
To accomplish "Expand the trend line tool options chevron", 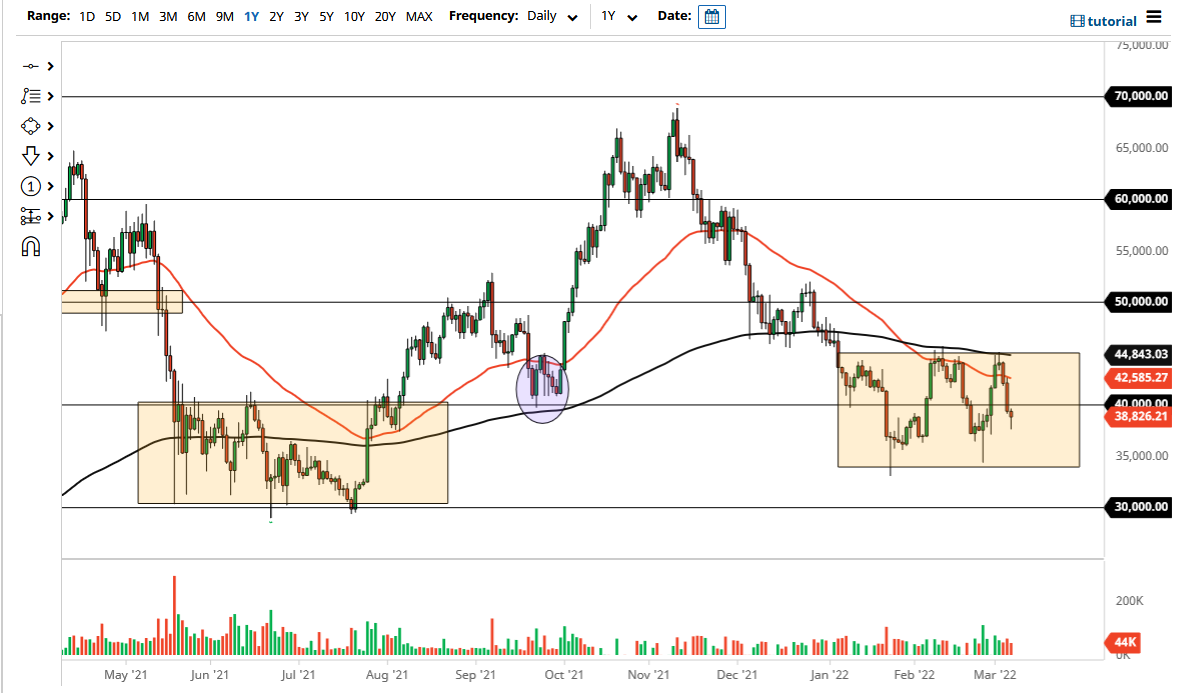I will point(49,66).
